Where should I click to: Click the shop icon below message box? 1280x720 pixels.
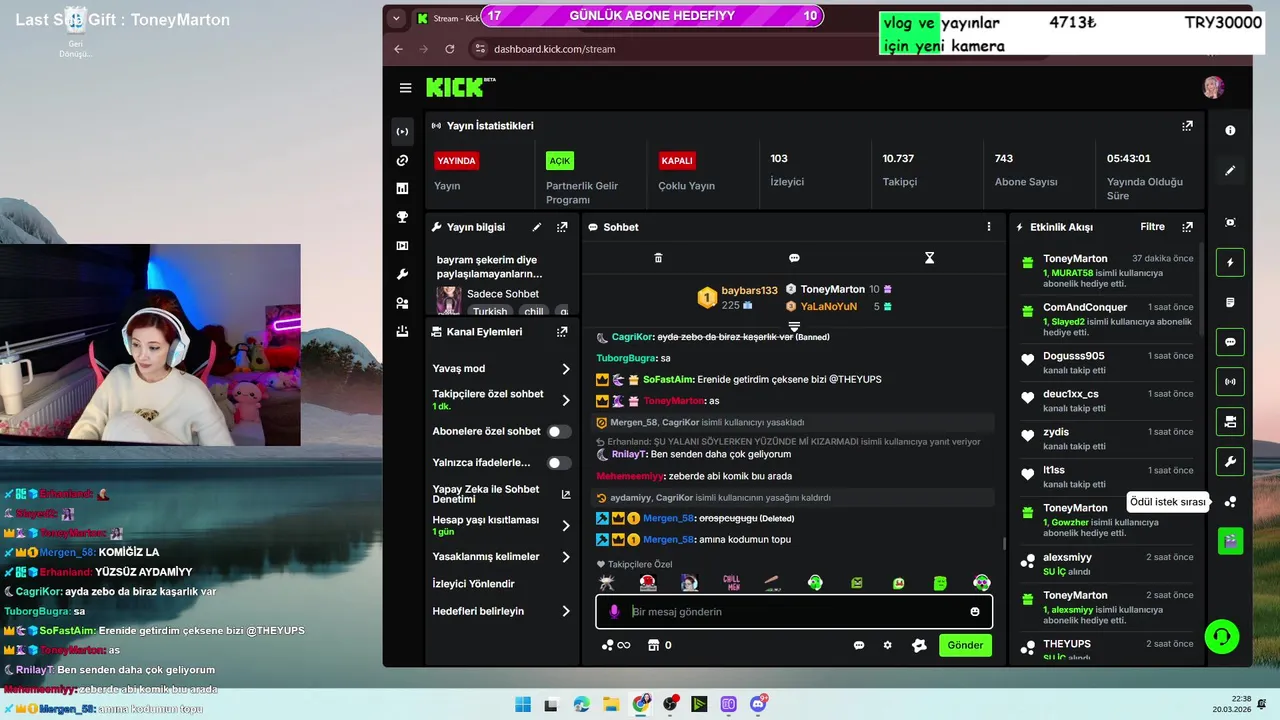[654, 645]
